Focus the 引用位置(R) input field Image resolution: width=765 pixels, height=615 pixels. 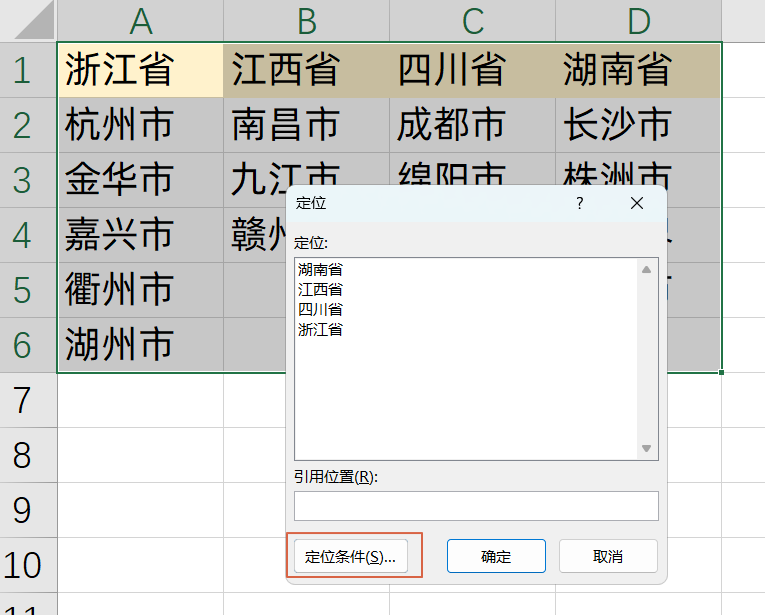(476, 506)
